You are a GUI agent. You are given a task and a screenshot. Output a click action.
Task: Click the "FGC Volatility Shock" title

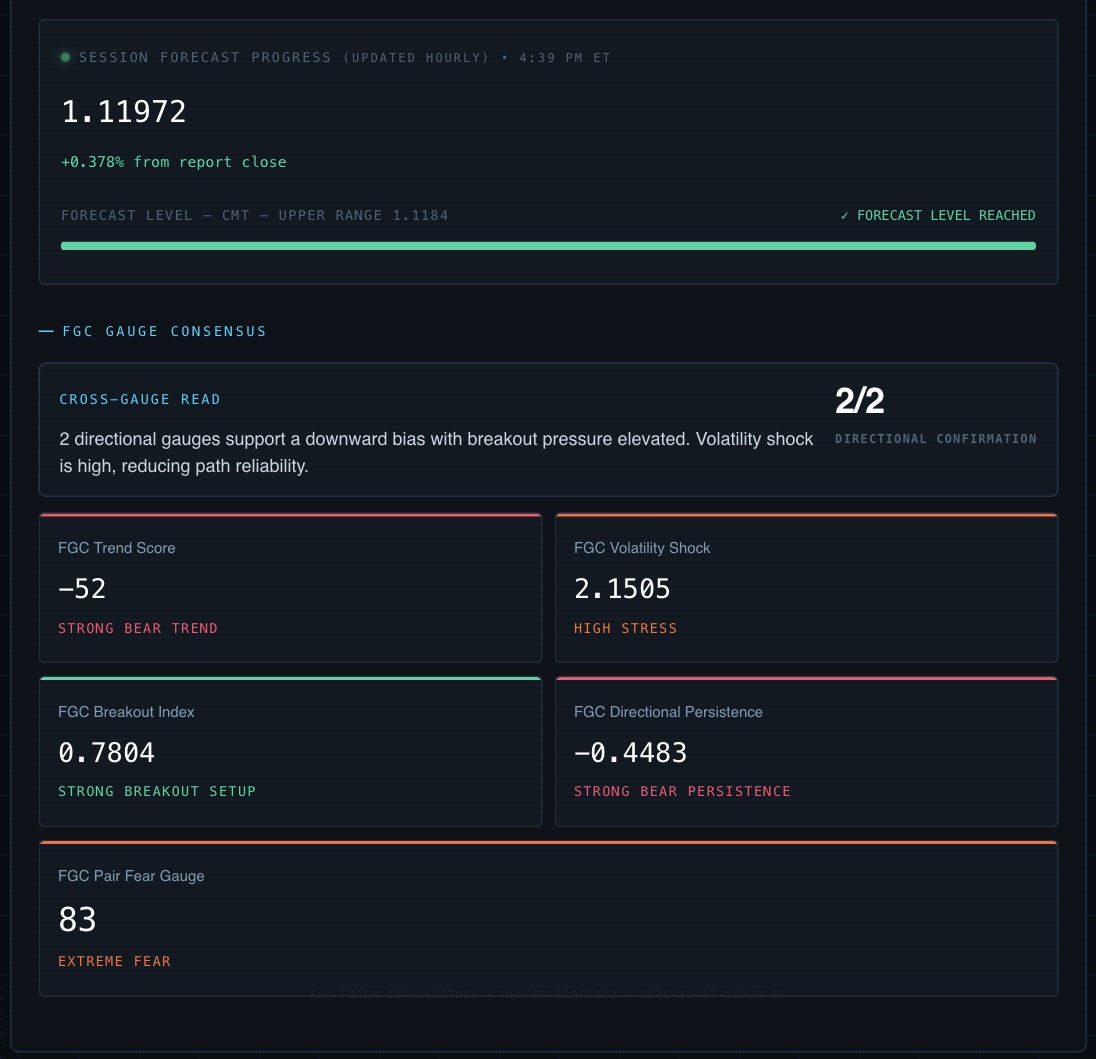pos(642,548)
